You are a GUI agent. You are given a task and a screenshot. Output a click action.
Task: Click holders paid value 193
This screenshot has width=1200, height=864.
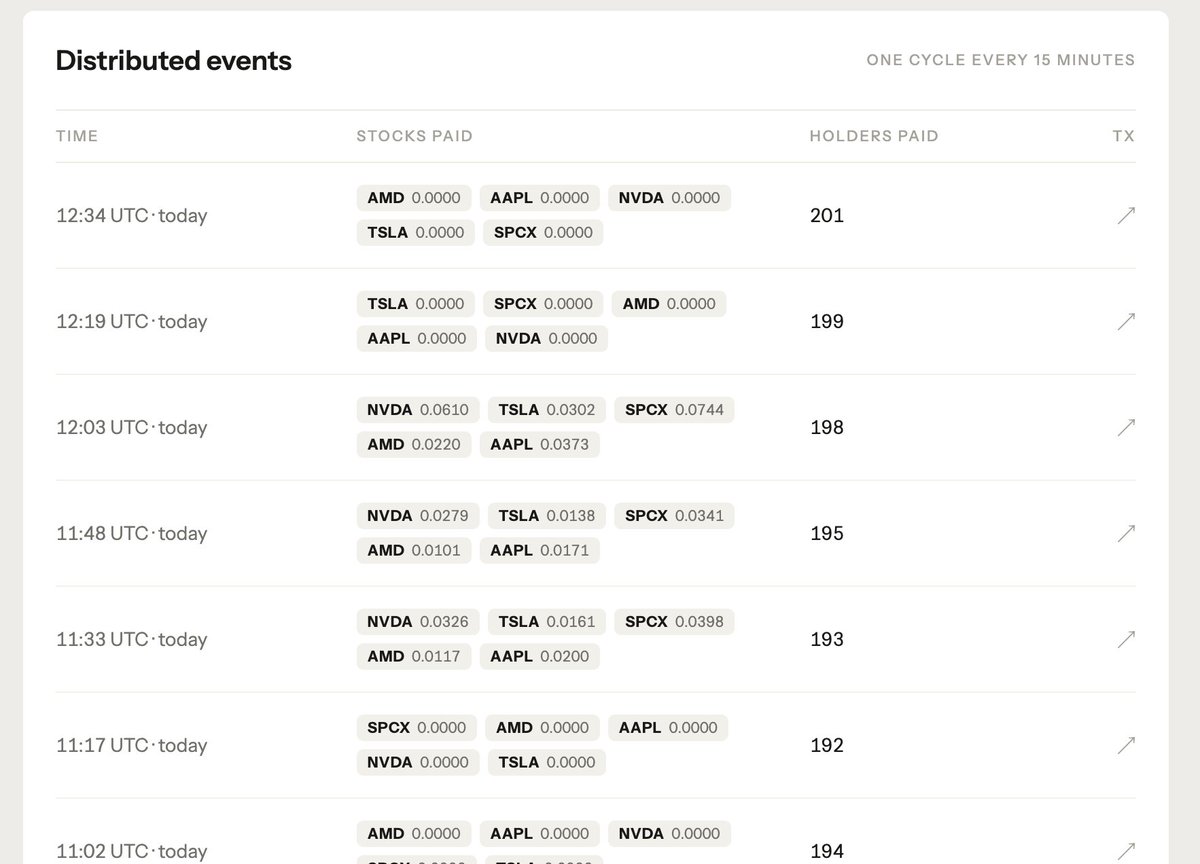827,639
